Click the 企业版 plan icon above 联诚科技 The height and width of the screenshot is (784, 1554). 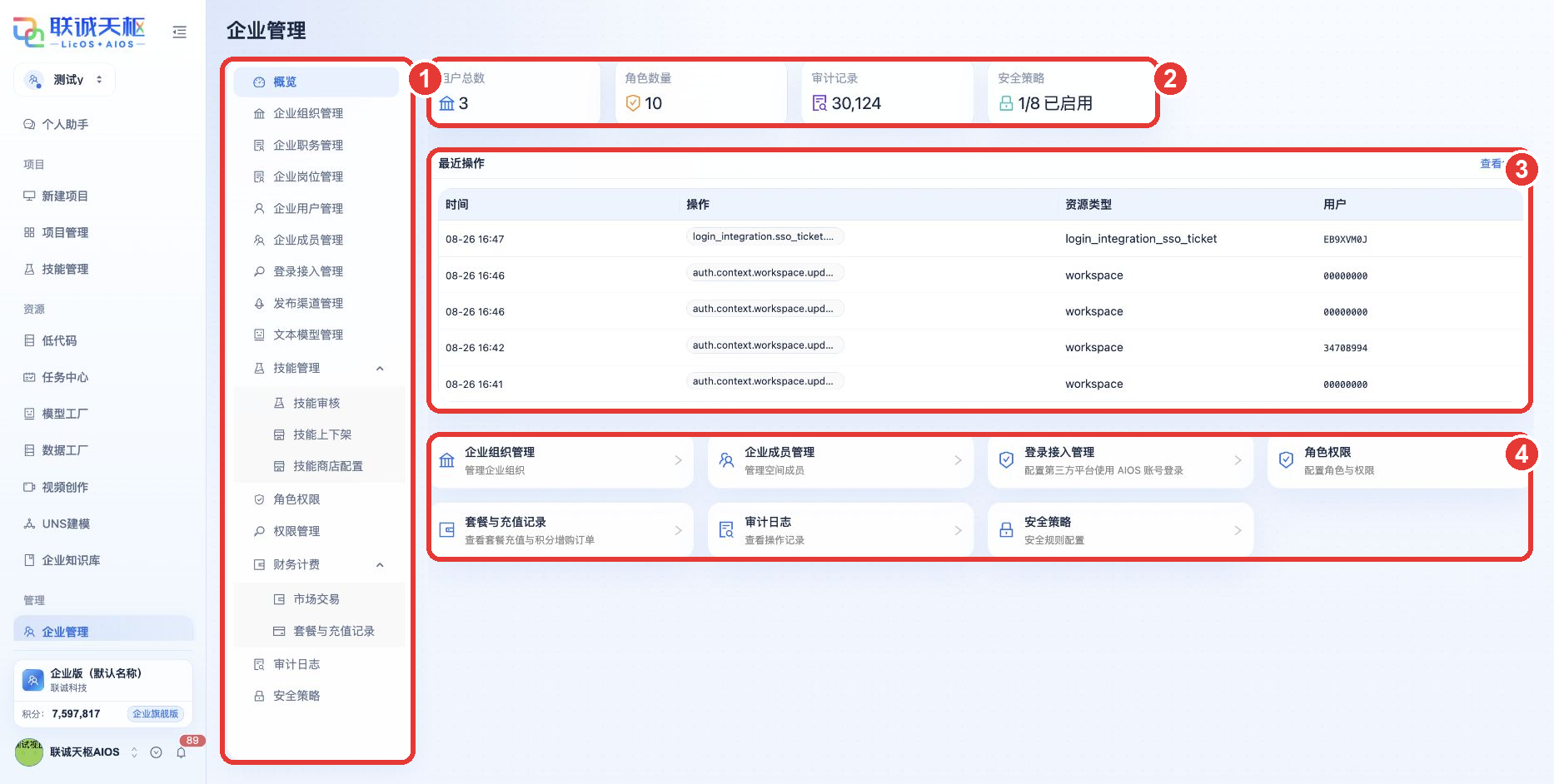[33, 680]
